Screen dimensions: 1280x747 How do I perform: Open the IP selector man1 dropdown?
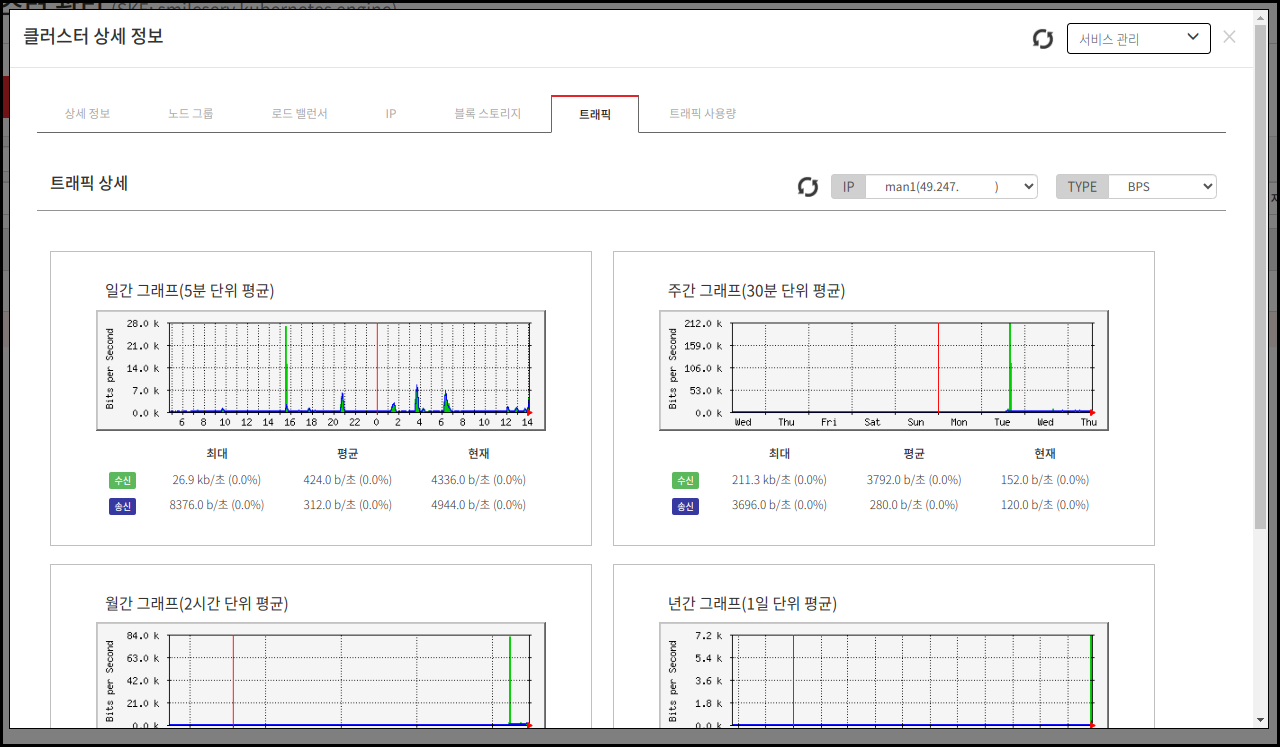[951, 187]
